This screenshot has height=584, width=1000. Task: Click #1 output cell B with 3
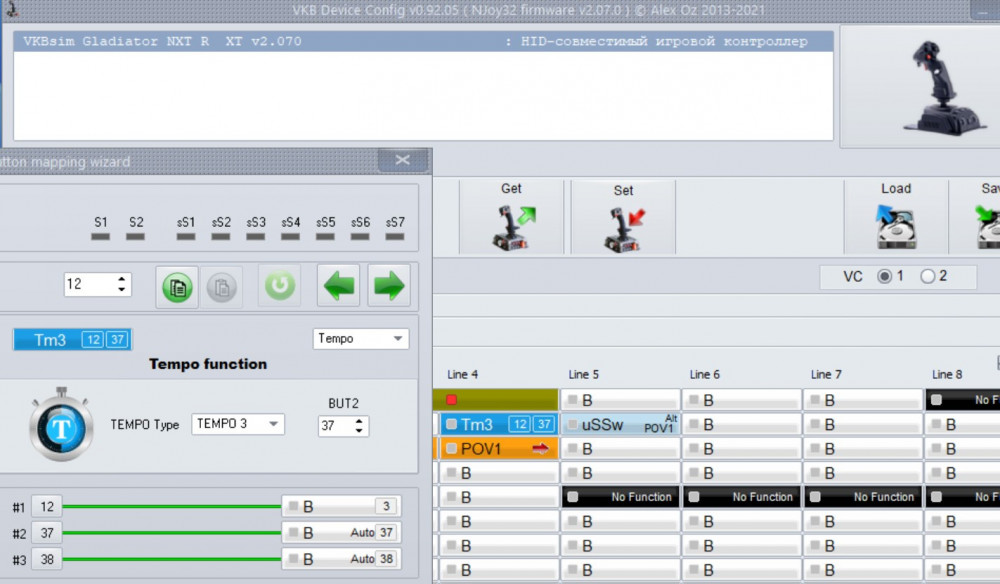click(341, 506)
